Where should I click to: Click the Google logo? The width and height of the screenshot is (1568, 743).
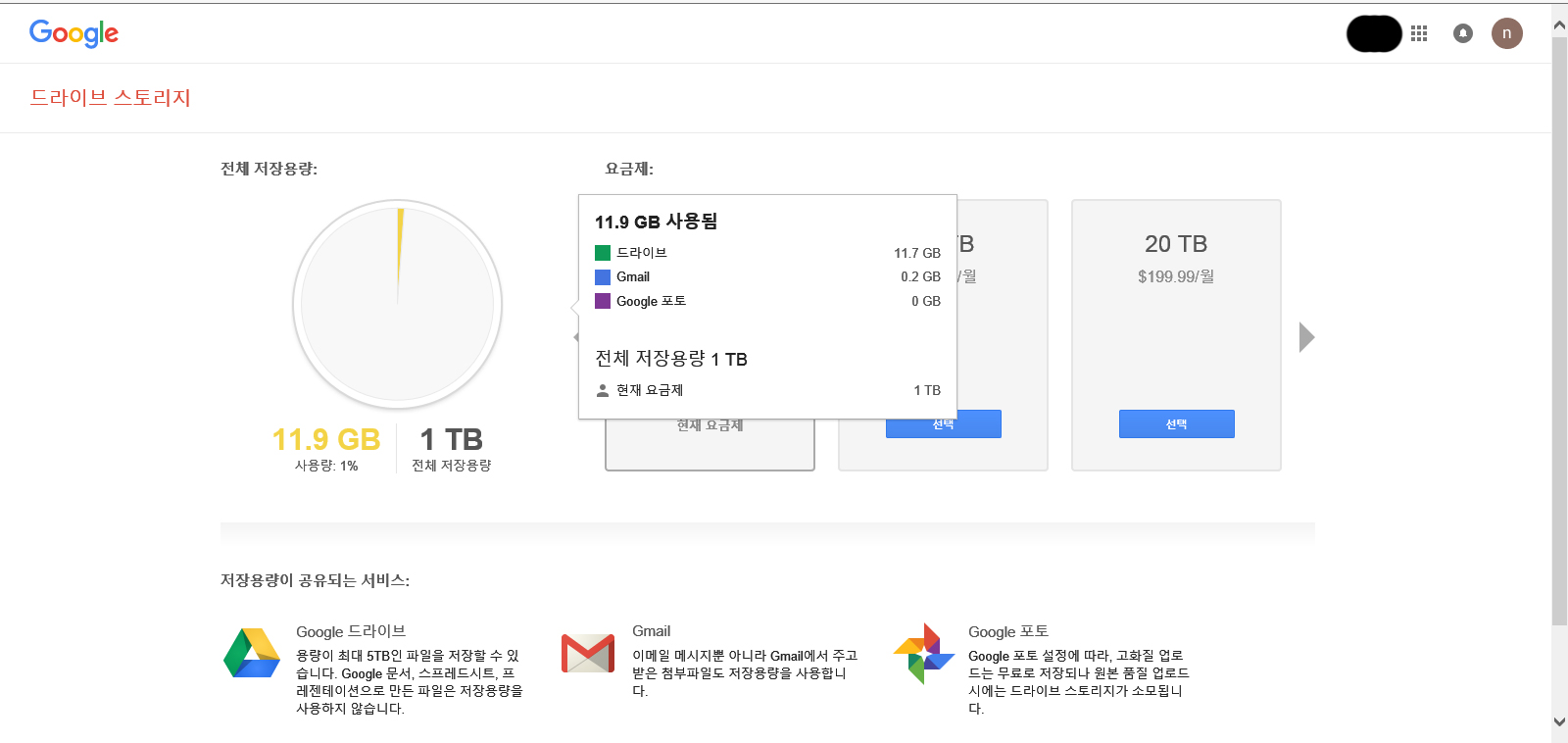pos(73,33)
